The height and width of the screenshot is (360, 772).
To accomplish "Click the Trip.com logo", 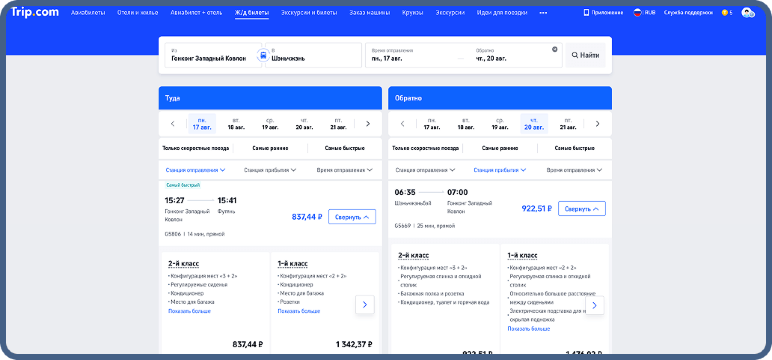I will coord(35,12).
